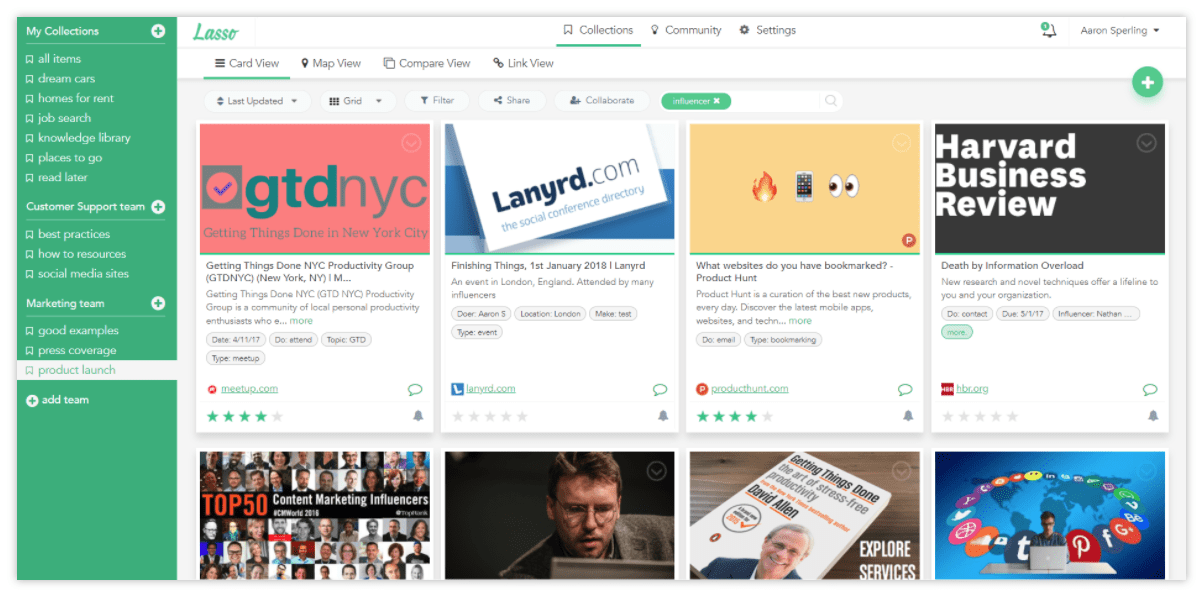1202x602 pixels.
Task: Click the Product Hunt badge on the bookmarks card
Action: click(911, 239)
